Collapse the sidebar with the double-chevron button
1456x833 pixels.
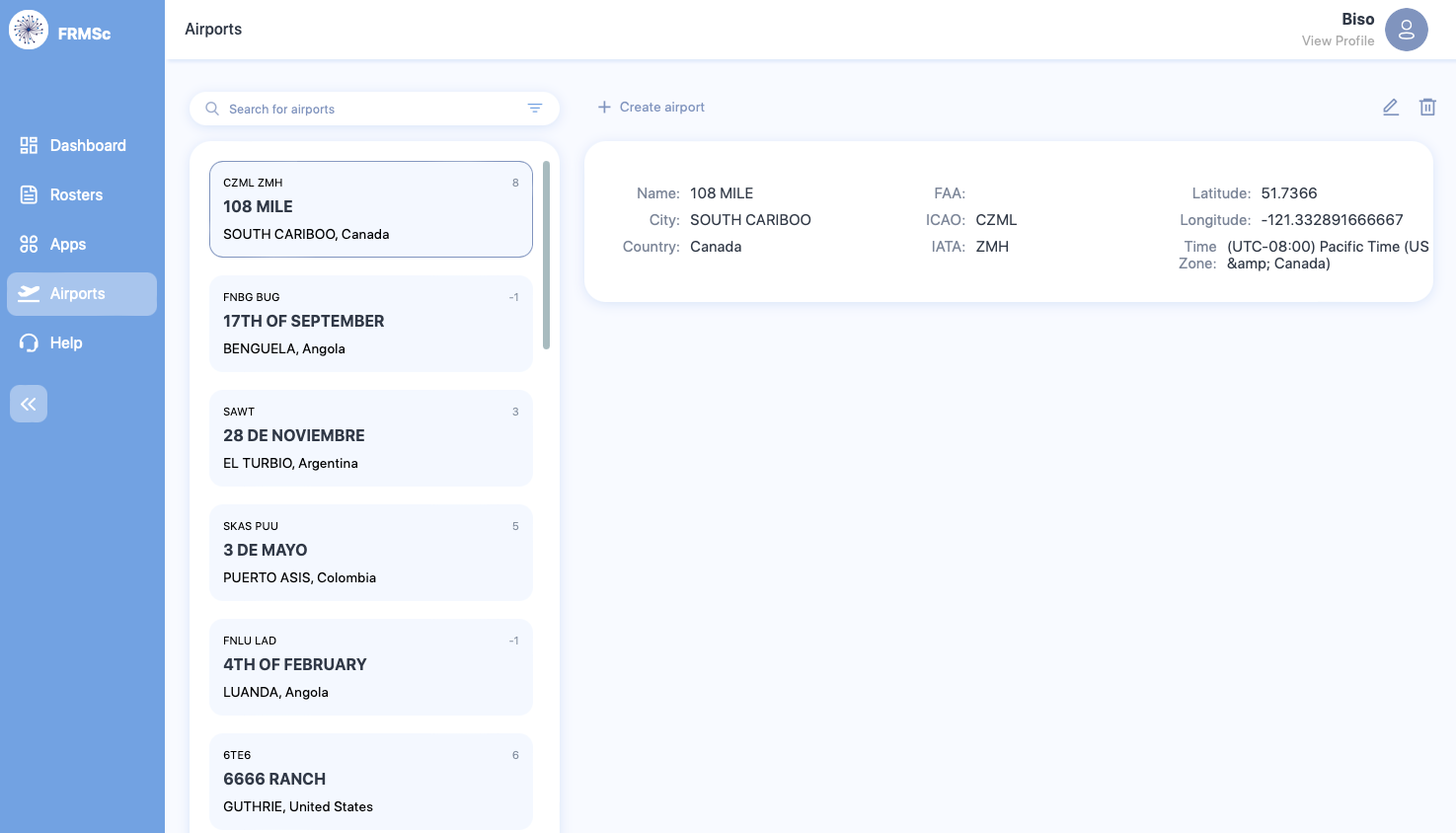(x=29, y=404)
